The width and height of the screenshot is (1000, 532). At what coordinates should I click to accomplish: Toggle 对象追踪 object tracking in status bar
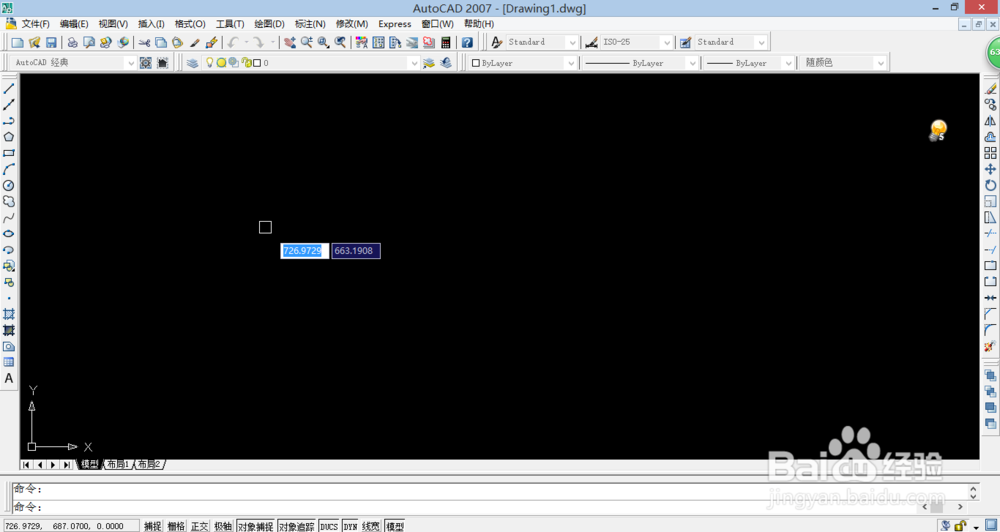click(x=297, y=526)
